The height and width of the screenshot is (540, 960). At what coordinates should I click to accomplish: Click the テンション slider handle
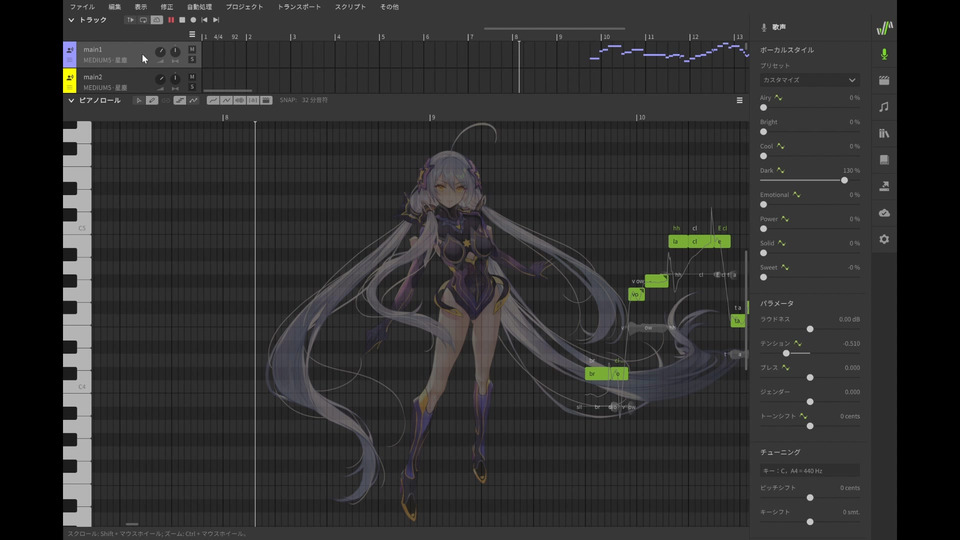coord(786,353)
